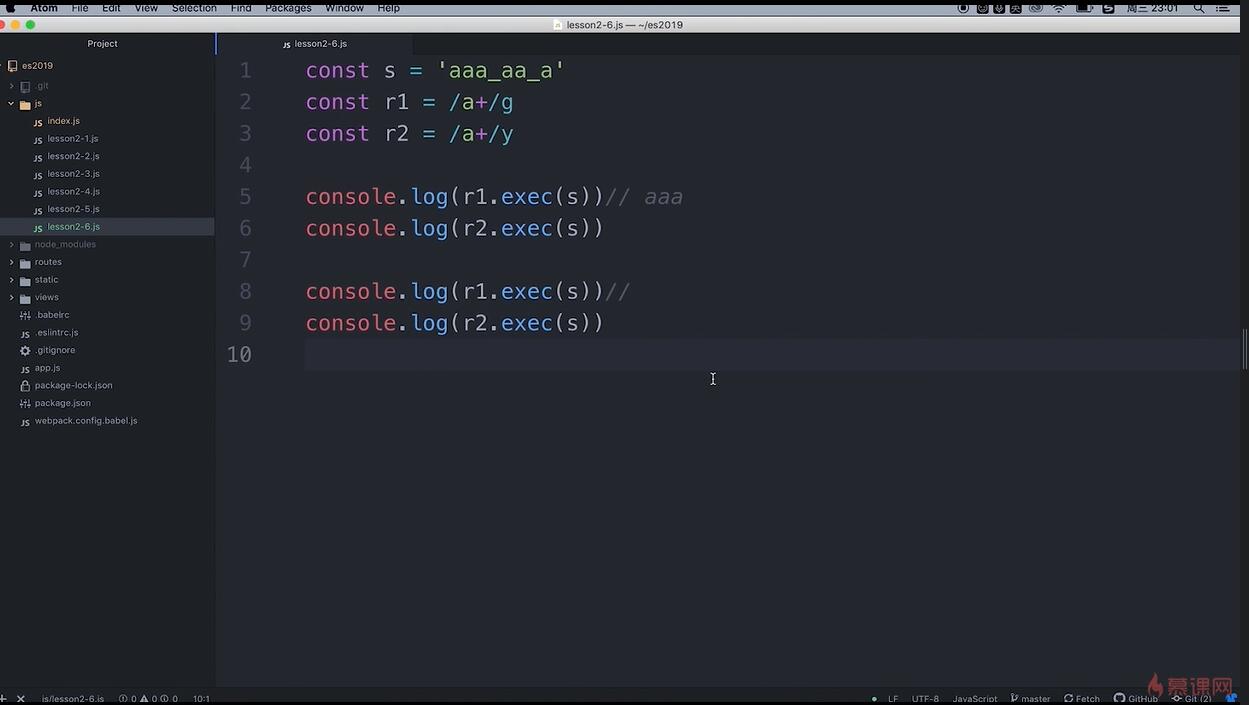Change JavaScript grammar selector
The image size is (1249, 705).
[x=975, y=699]
